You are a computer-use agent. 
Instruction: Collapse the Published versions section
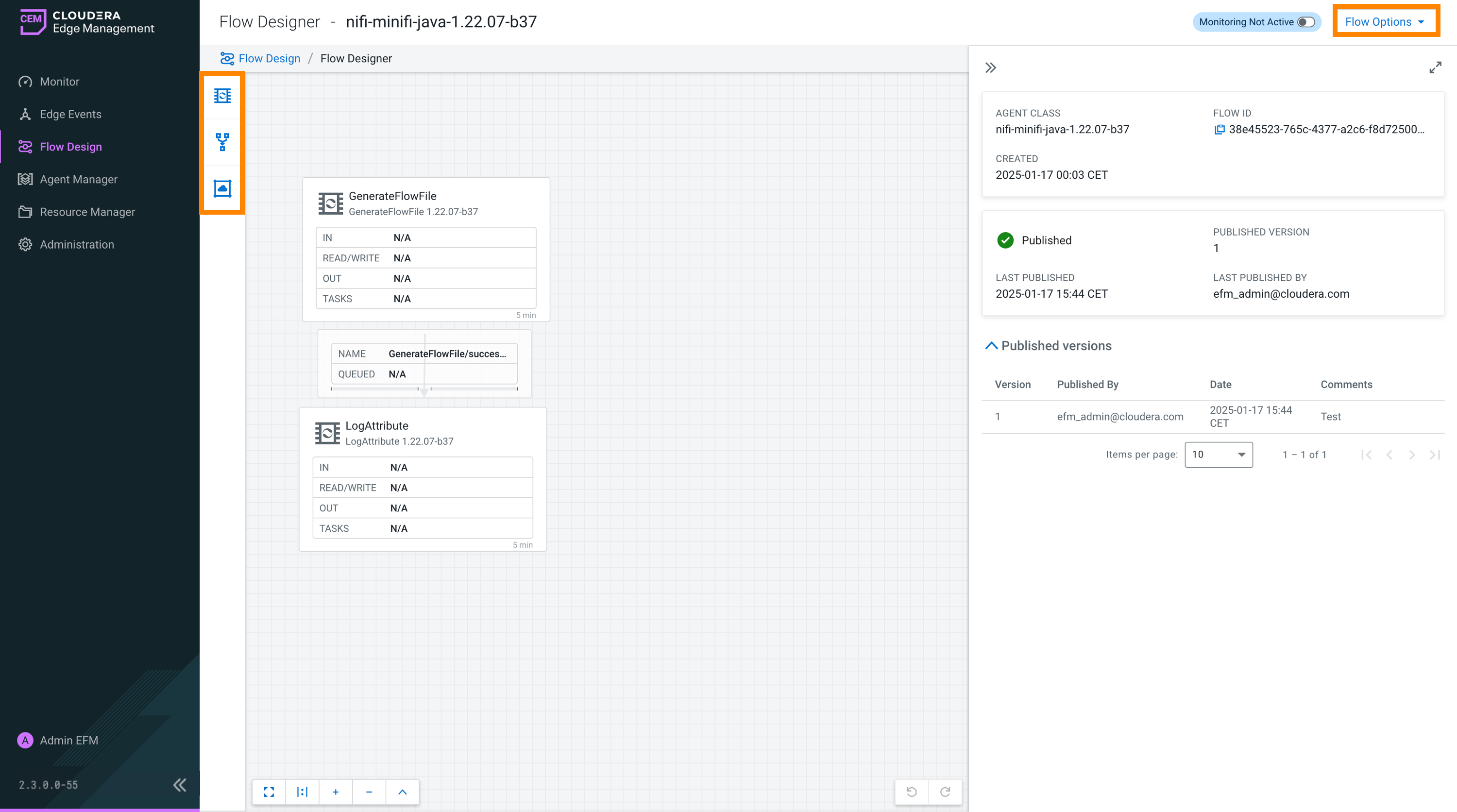(991, 345)
